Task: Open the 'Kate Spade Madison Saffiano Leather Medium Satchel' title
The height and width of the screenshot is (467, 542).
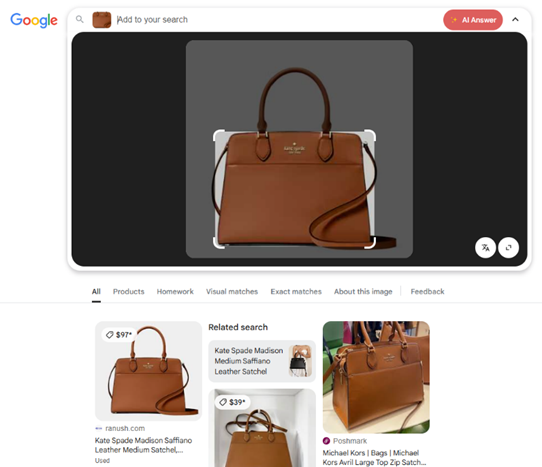Action: tap(143, 445)
